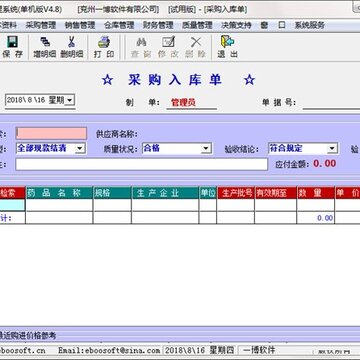Expand the 全部现款结清 payment dropdown
Image resolution: width=360 pixels, height=360 pixels.
[80, 149]
